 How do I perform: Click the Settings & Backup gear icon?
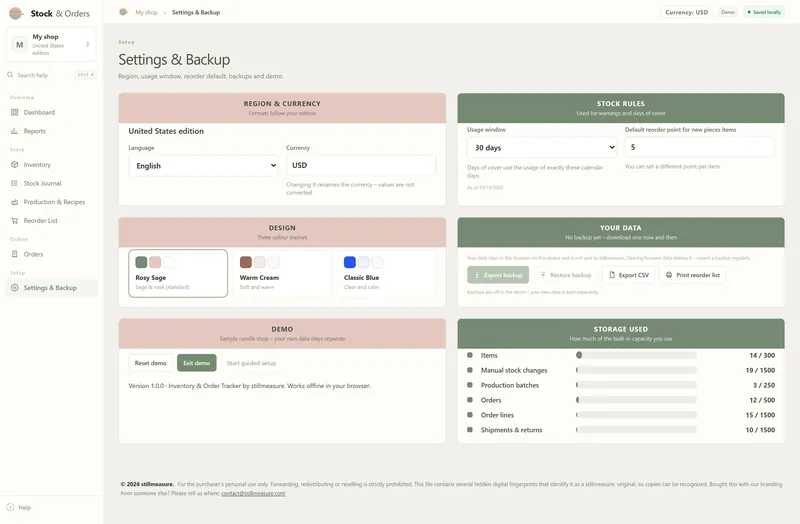[x=14, y=288]
